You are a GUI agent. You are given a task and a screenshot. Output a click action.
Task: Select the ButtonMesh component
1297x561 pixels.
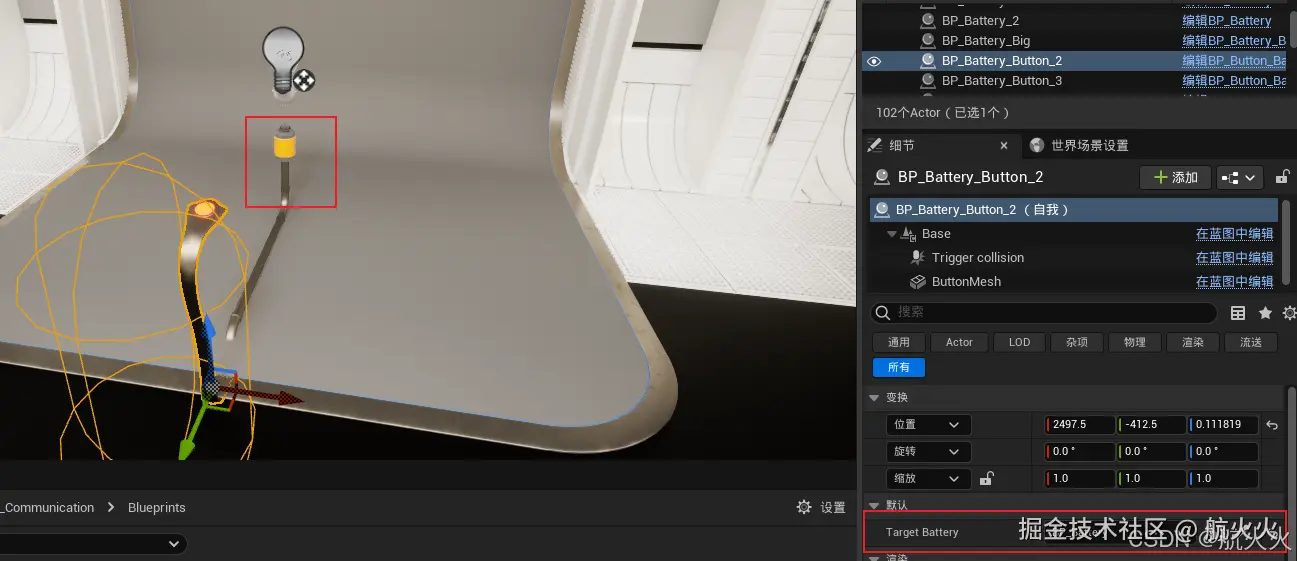coord(966,282)
